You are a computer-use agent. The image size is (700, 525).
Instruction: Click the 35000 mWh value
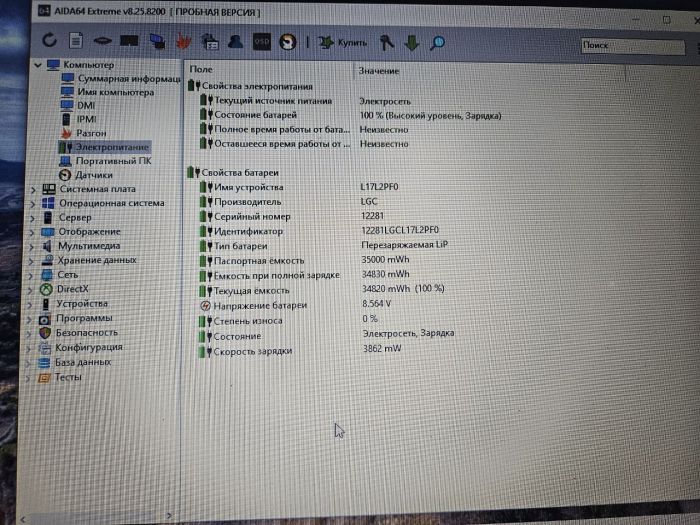(x=385, y=259)
